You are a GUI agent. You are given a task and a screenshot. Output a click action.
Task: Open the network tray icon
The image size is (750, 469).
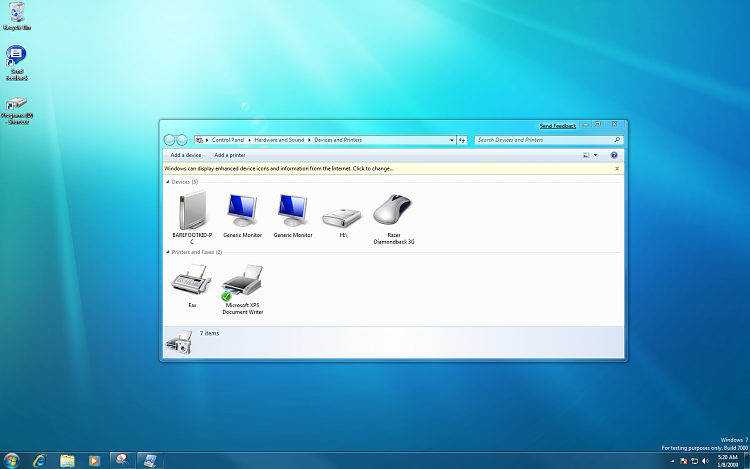click(x=695, y=461)
